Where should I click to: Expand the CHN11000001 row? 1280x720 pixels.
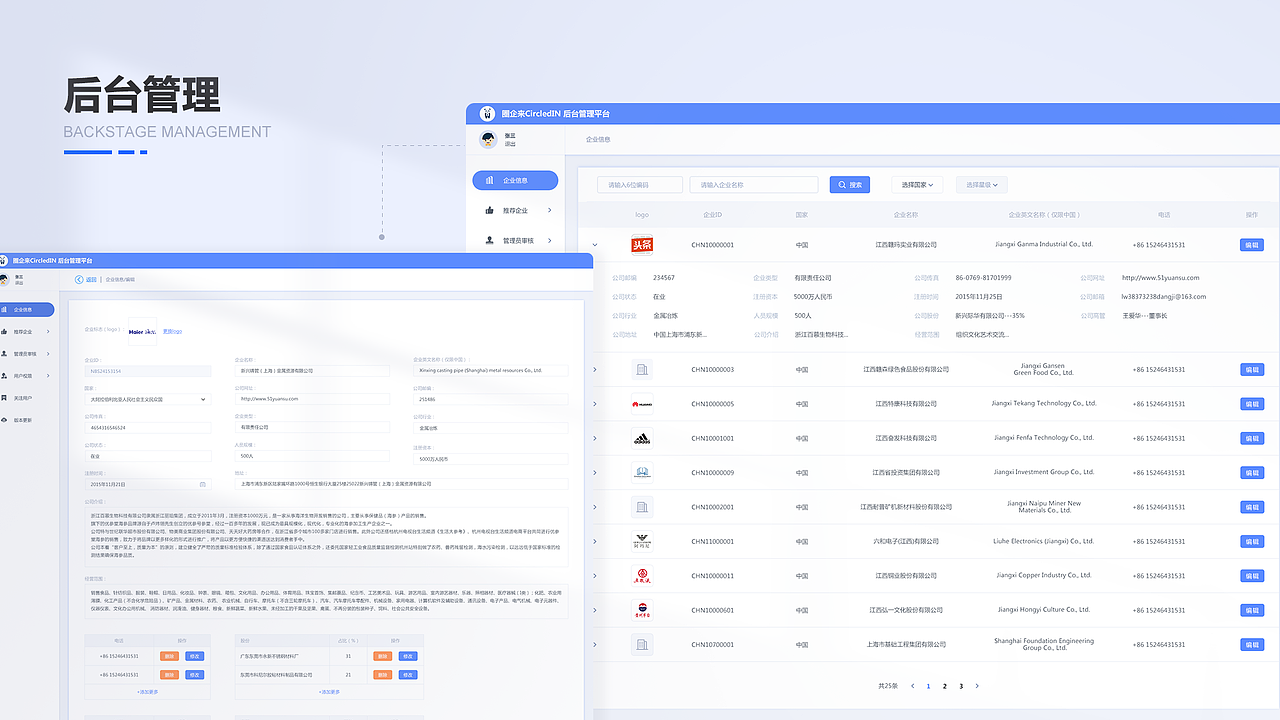click(594, 541)
